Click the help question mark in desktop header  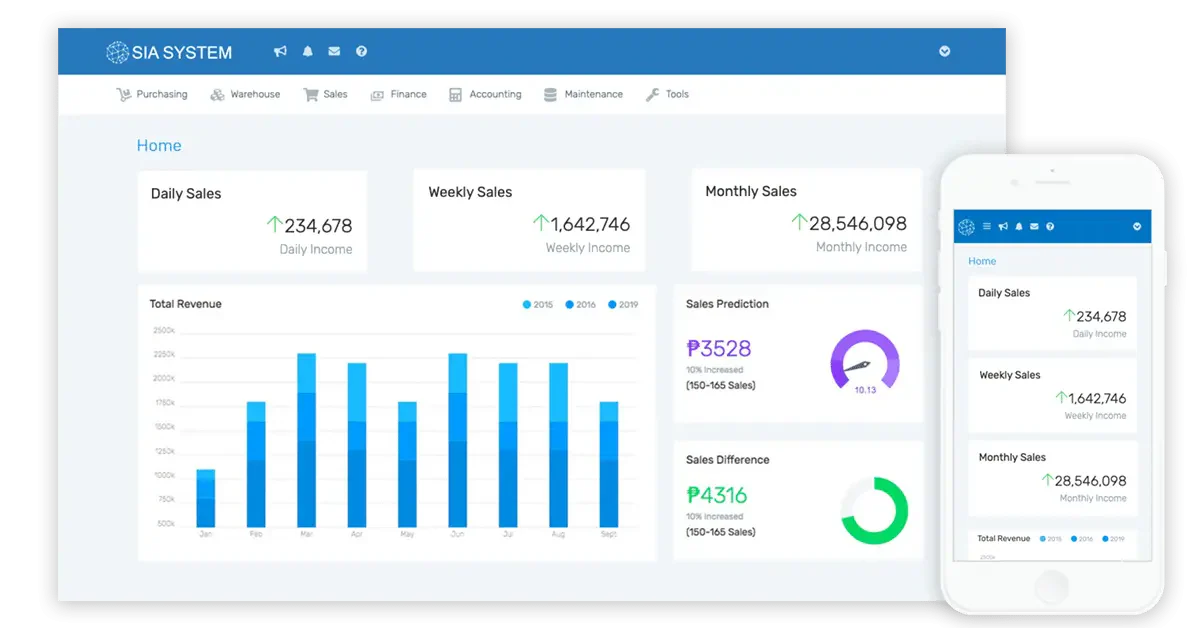pyautogui.click(x=361, y=51)
